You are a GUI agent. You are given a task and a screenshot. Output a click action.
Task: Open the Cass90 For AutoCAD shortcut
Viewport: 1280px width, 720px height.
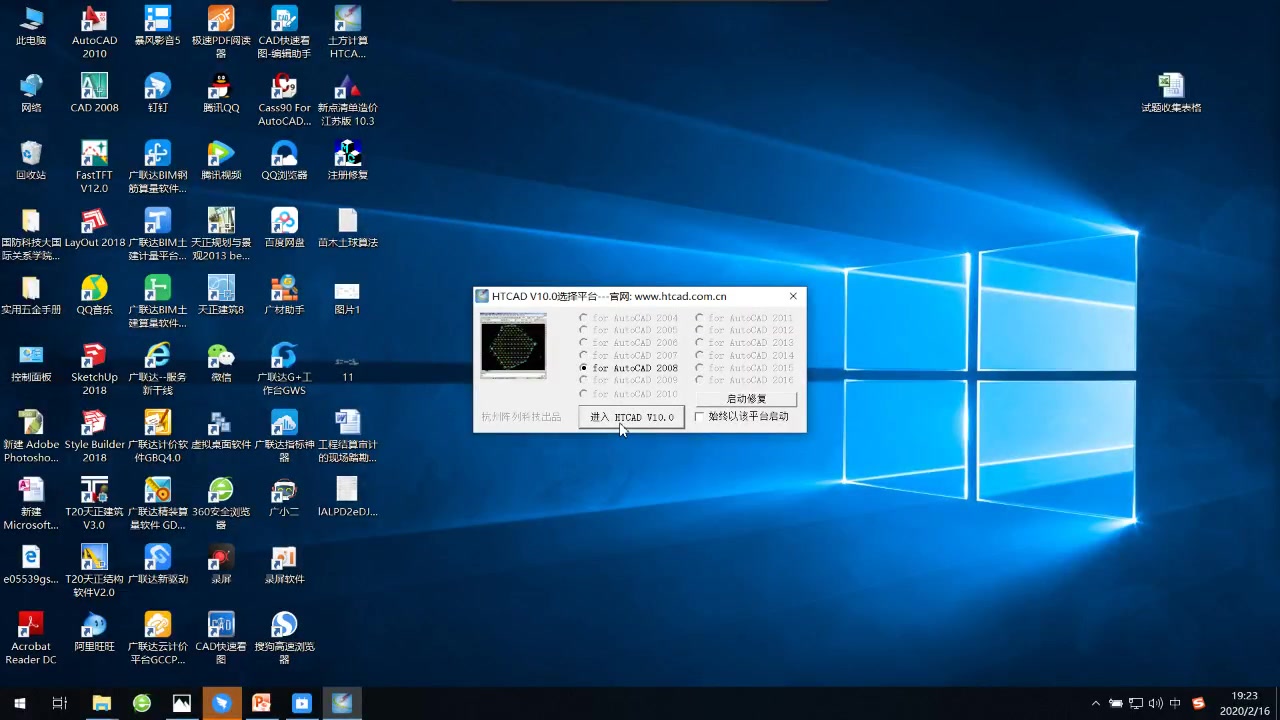pos(284,100)
